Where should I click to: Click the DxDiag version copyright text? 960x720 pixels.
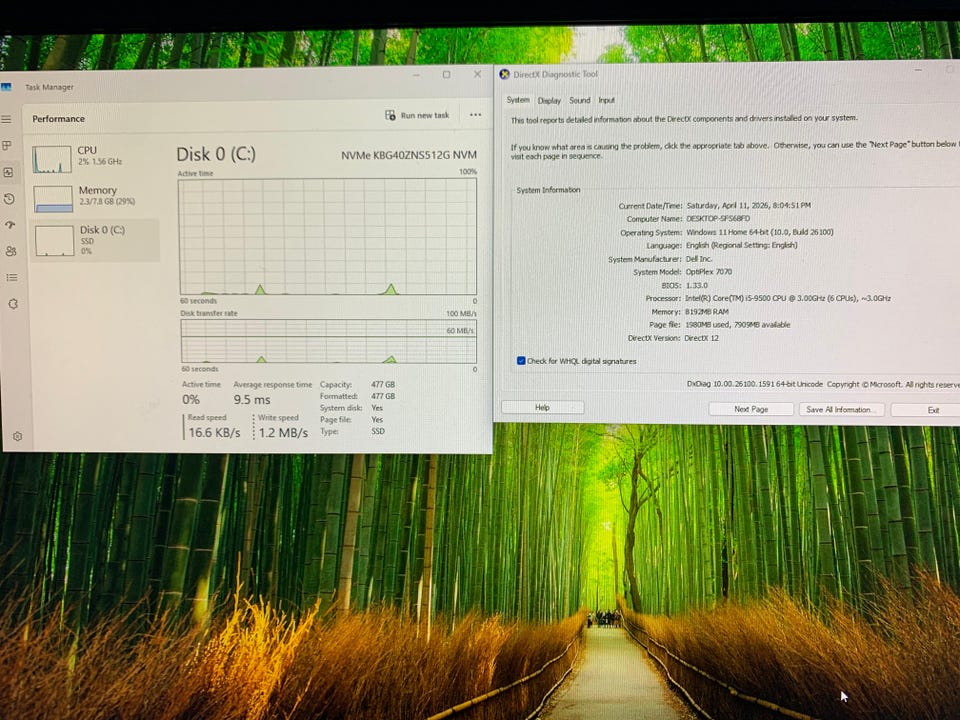(x=823, y=384)
